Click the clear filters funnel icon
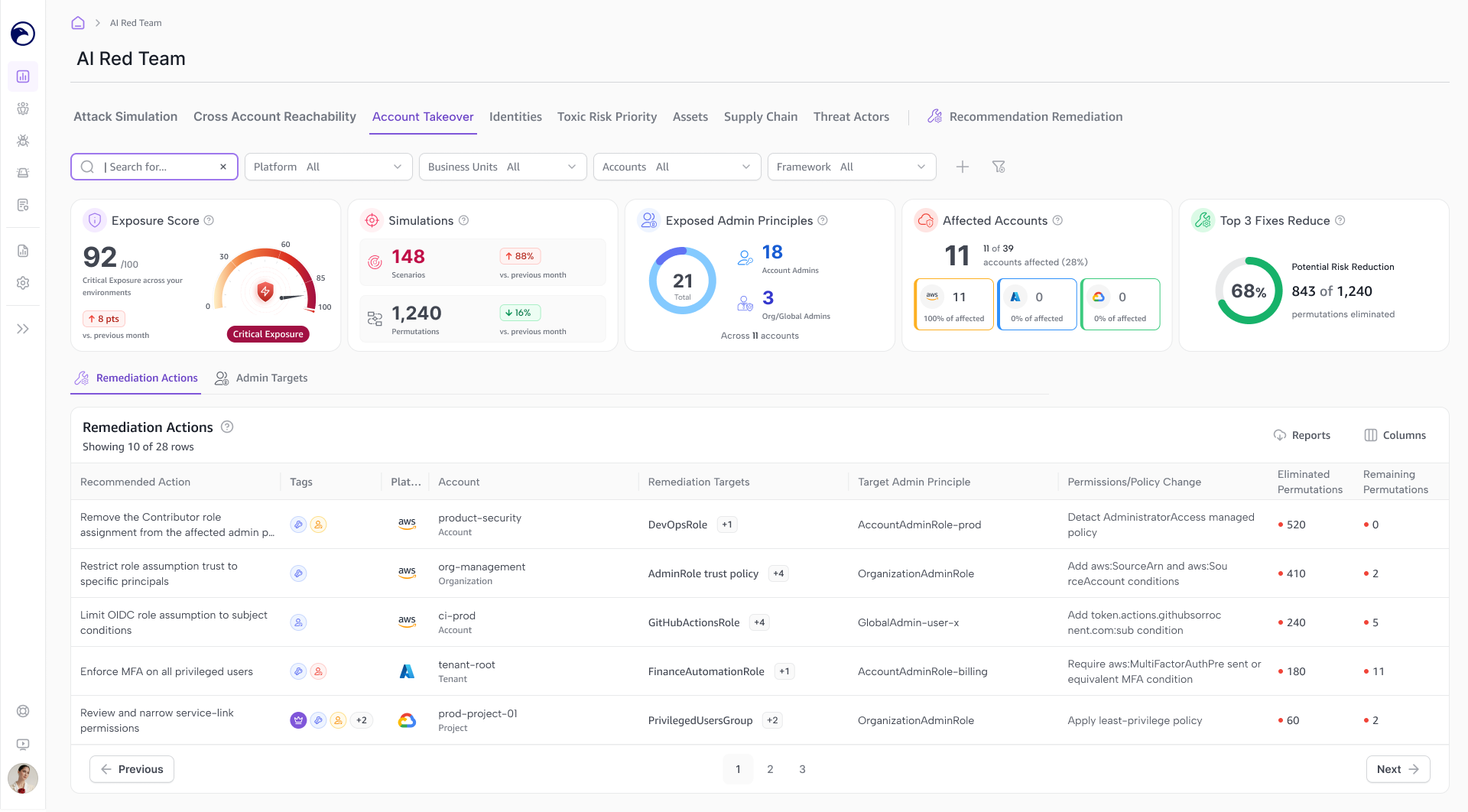 (x=999, y=167)
